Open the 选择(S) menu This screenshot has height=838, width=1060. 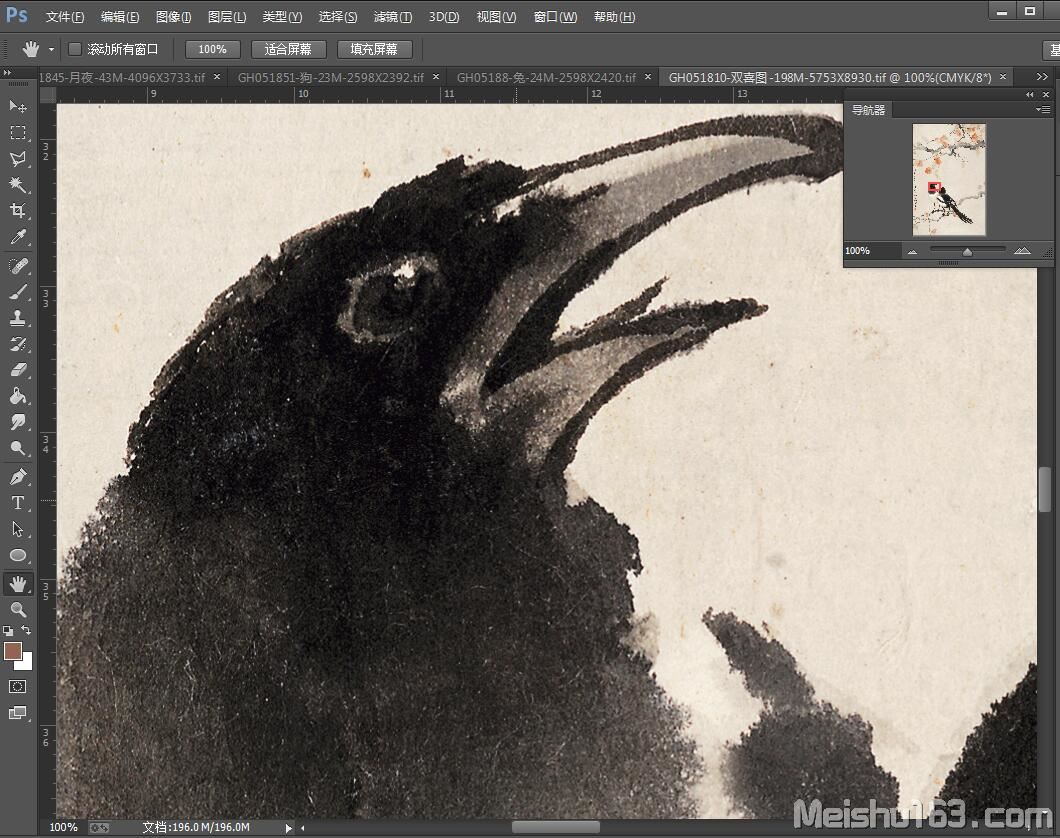pyautogui.click(x=337, y=17)
